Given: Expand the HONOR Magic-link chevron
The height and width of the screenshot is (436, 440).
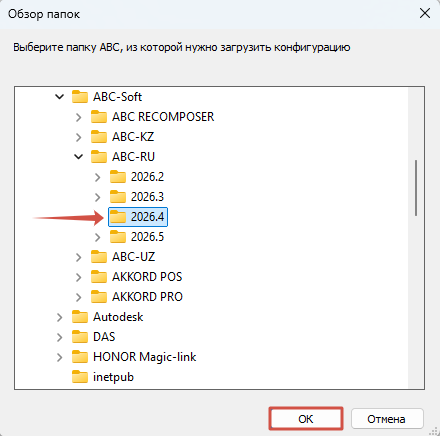Looking at the screenshot, I should [59, 357].
